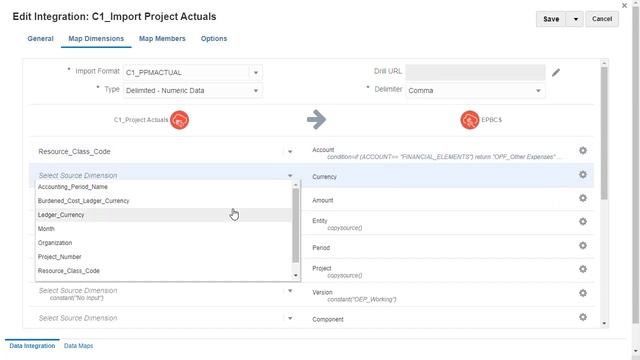Click the constant("No Input") source expression
Viewport: 640px width, 360px height.
pos(77,298)
